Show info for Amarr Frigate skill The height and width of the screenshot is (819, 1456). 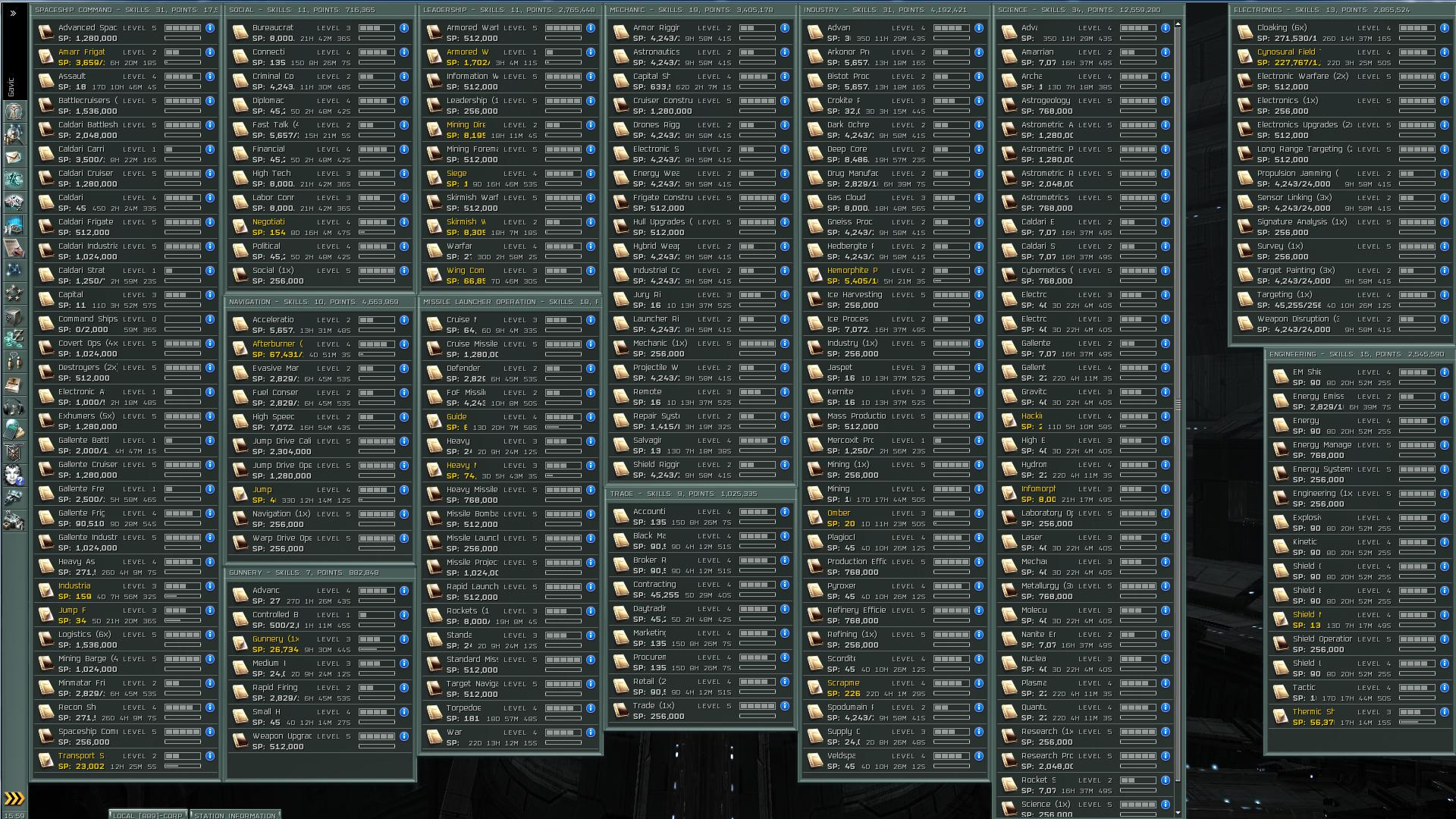pos(210,52)
